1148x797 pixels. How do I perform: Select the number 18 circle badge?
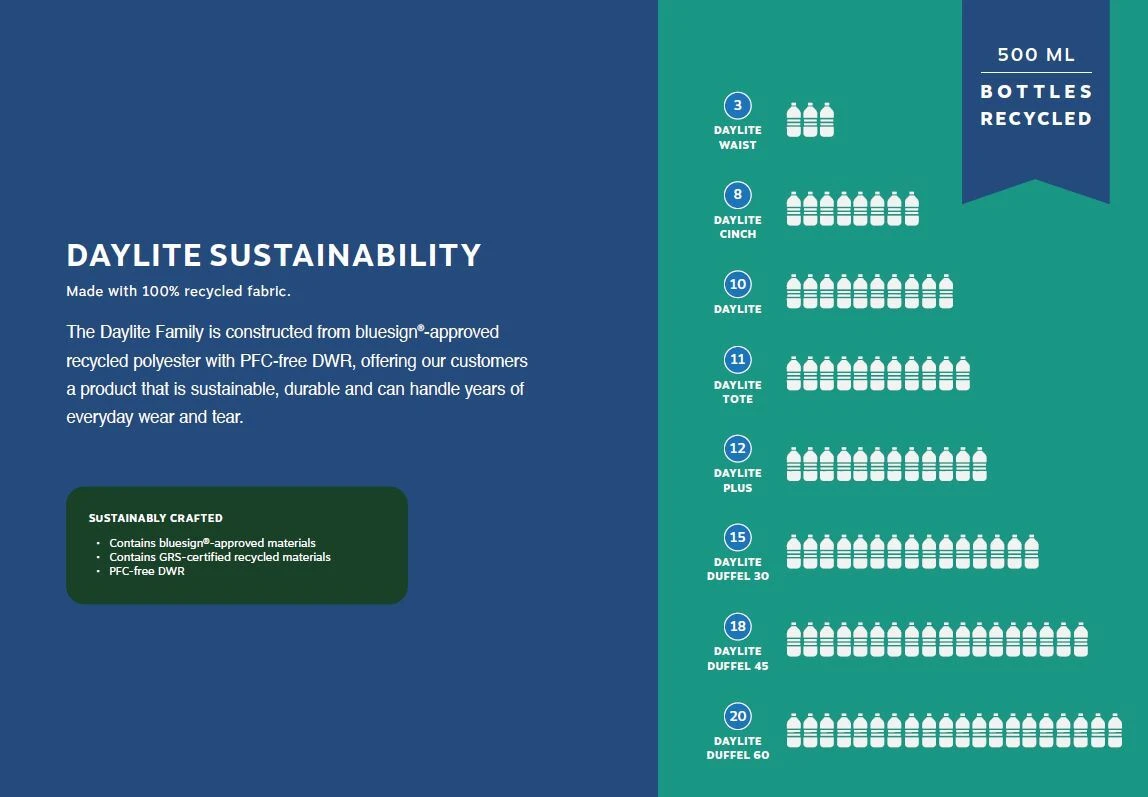pyautogui.click(x=738, y=627)
